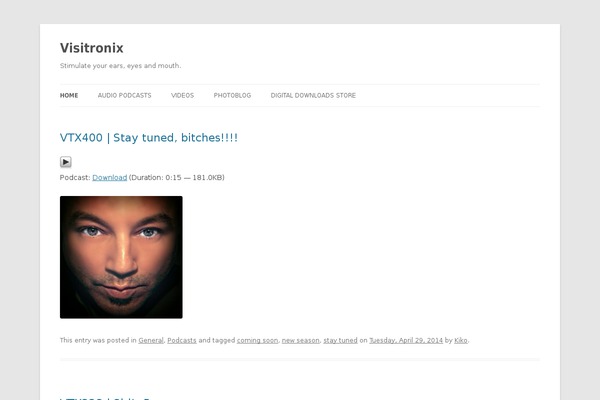Open the Podcasts category link
600x400 pixels.
pos(182,340)
